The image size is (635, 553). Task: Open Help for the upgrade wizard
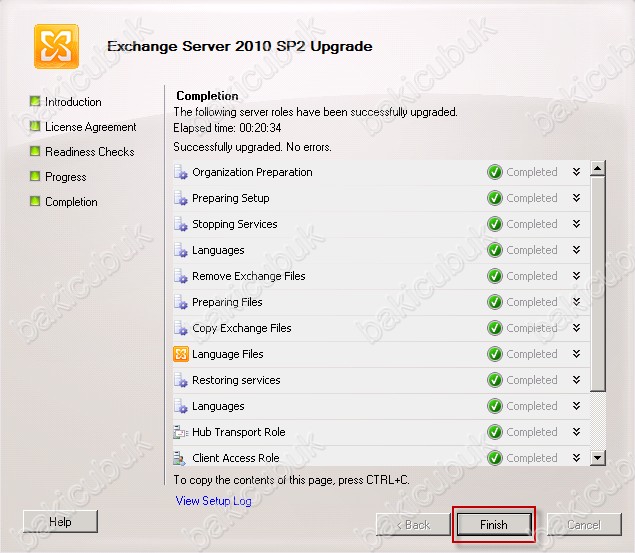[x=60, y=521]
